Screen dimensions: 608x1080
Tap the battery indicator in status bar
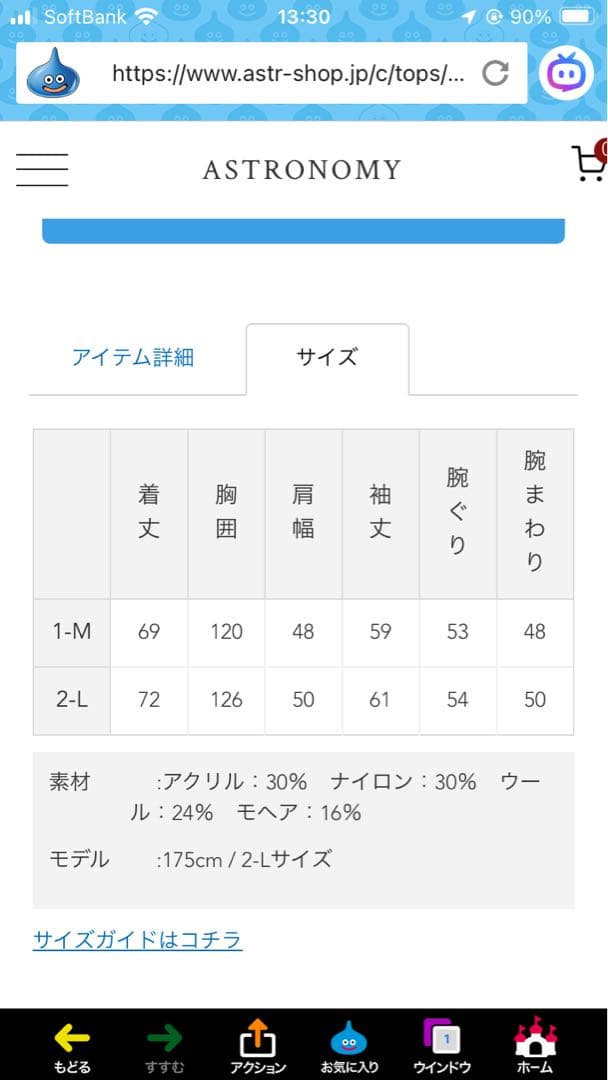point(576,17)
